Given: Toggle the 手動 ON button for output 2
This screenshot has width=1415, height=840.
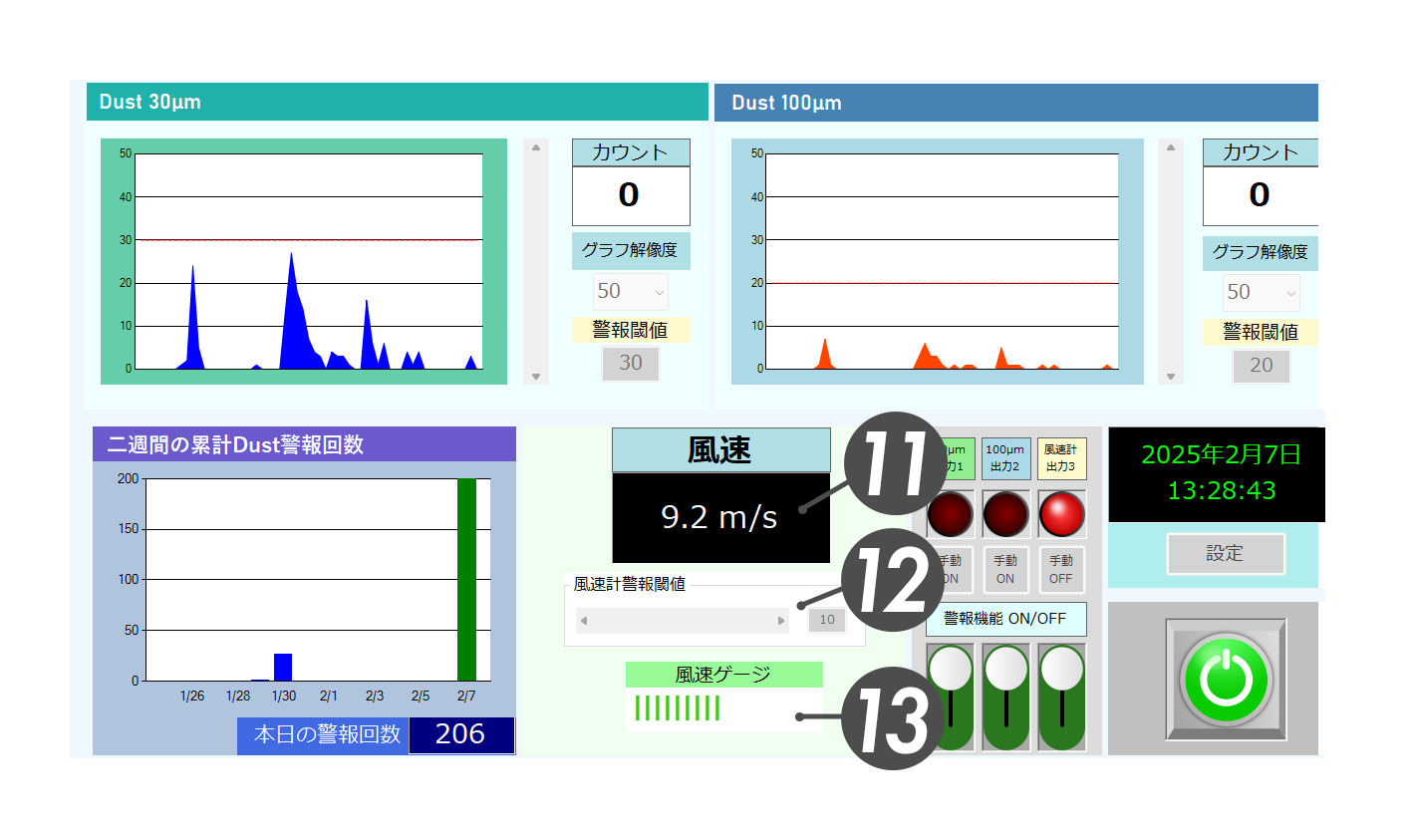Looking at the screenshot, I should (x=1005, y=569).
